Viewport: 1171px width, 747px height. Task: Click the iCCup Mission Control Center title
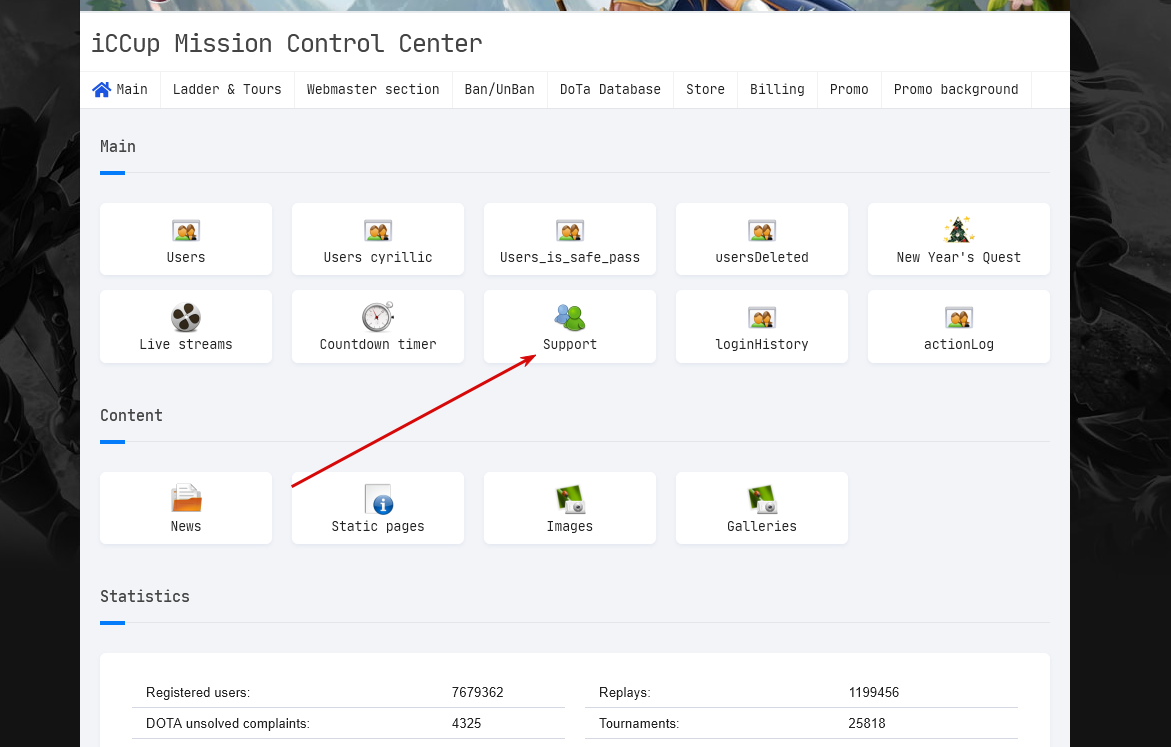[x=287, y=43]
